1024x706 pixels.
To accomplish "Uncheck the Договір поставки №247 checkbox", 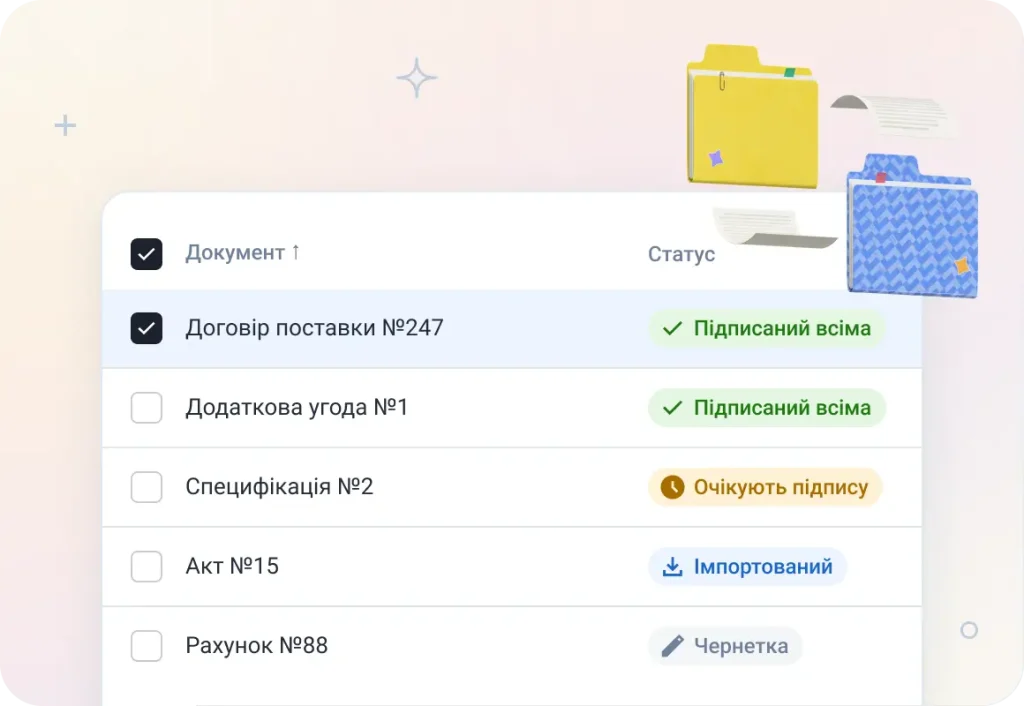I will [x=146, y=328].
